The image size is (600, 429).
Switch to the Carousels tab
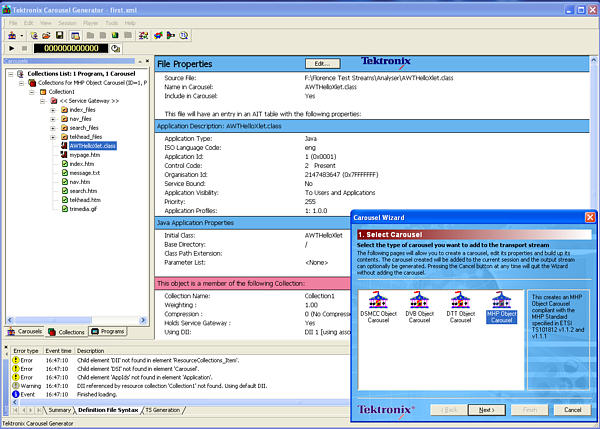26,331
